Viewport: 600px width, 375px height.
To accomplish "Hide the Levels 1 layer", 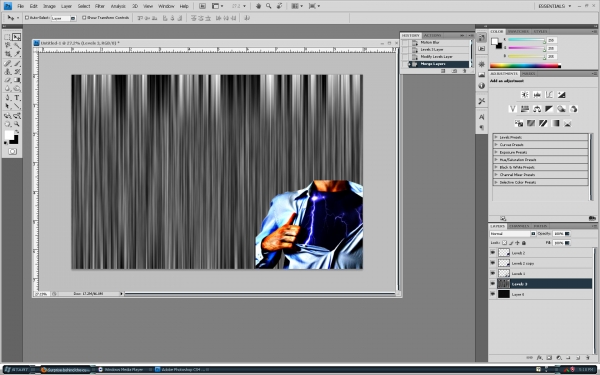I will pos(492,273).
